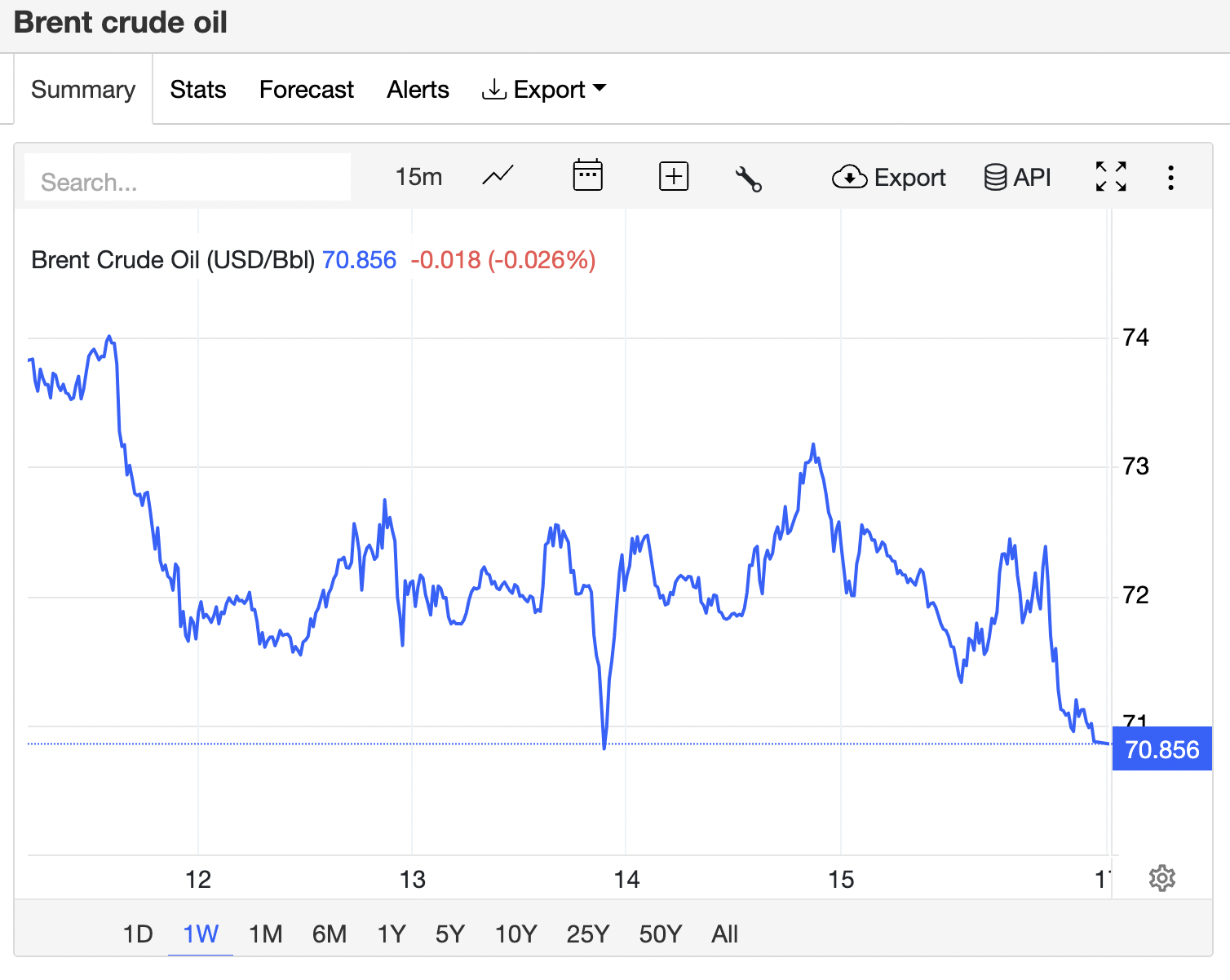This screenshot has height=980, width=1230.
Task: Select the 5Y time range
Action: click(449, 934)
